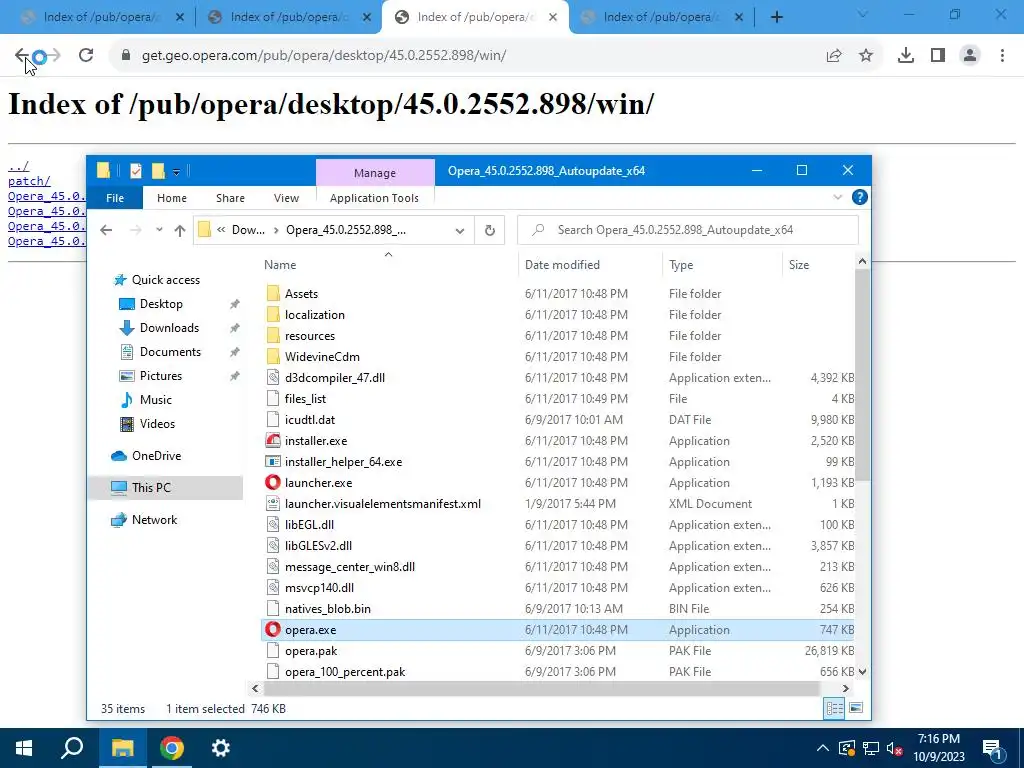Select This PC in navigation pane
1024x768 pixels.
click(x=151, y=488)
